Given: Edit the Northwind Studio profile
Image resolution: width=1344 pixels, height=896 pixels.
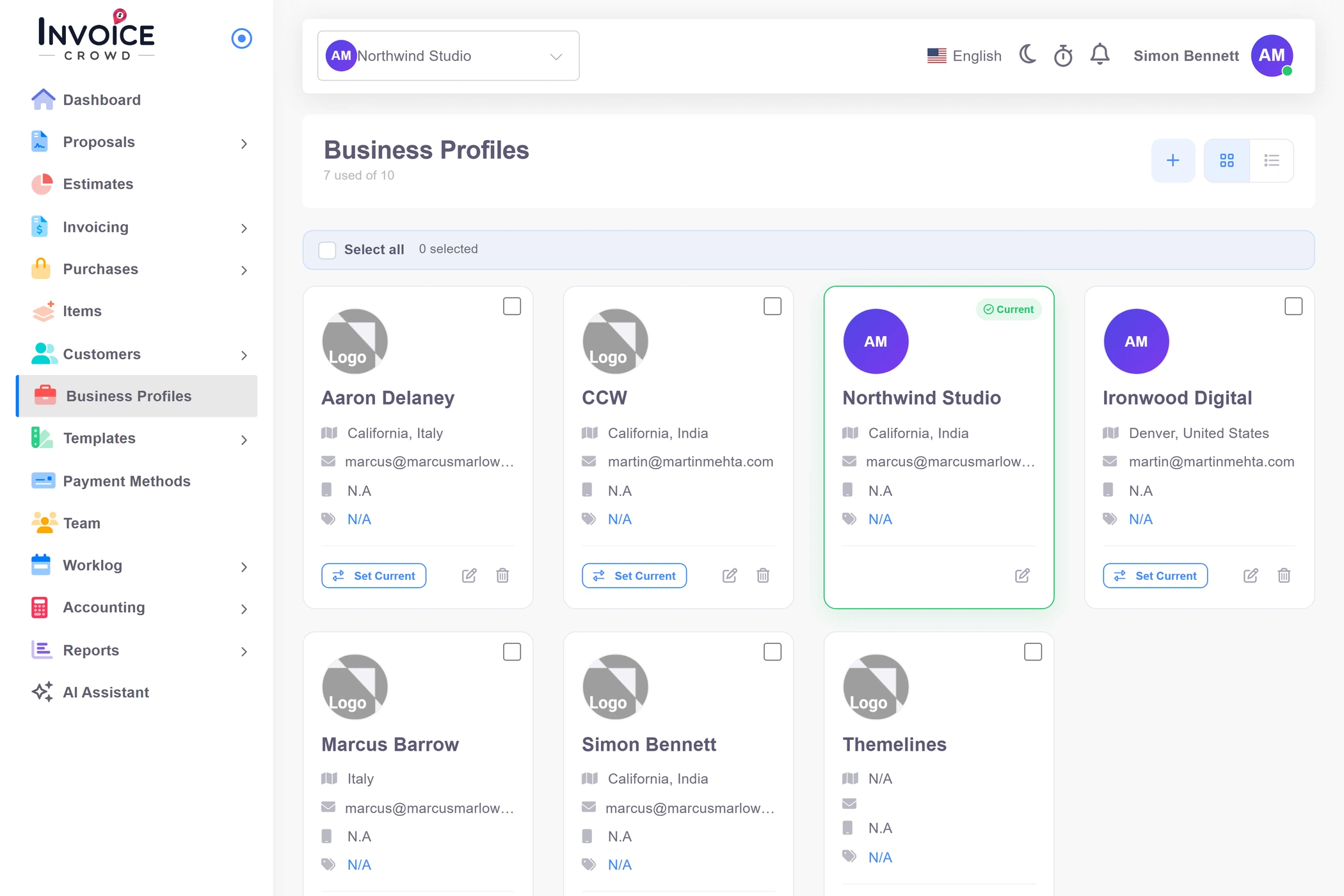Looking at the screenshot, I should tap(1022, 575).
